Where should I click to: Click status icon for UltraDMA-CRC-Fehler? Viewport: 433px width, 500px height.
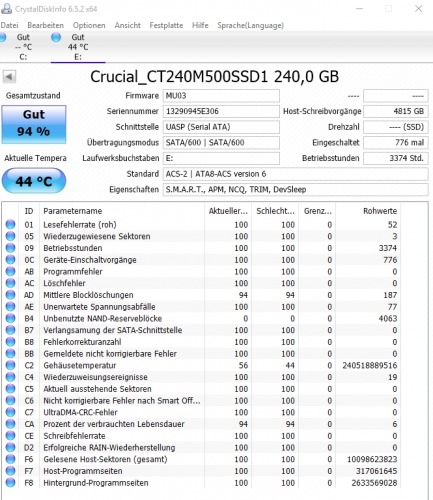click(x=11, y=412)
